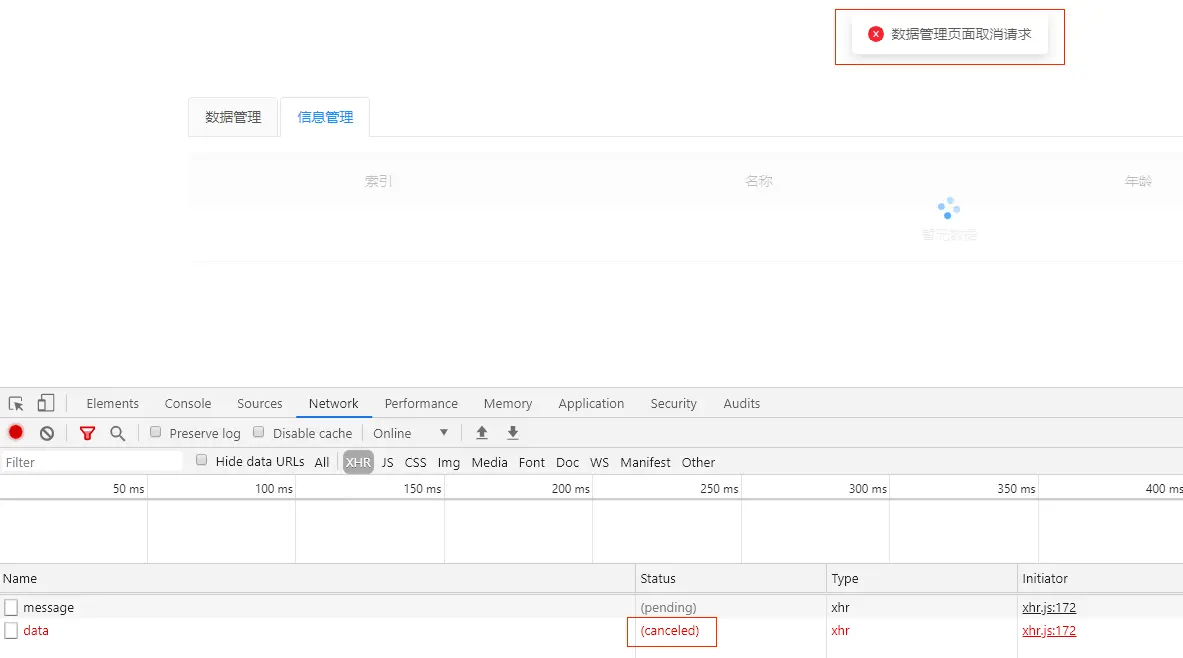Image resolution: width=1183 pixels, height=658 pixels.
Task: Select the message request row
Action: pyautogui.click(x=592, y=607)
